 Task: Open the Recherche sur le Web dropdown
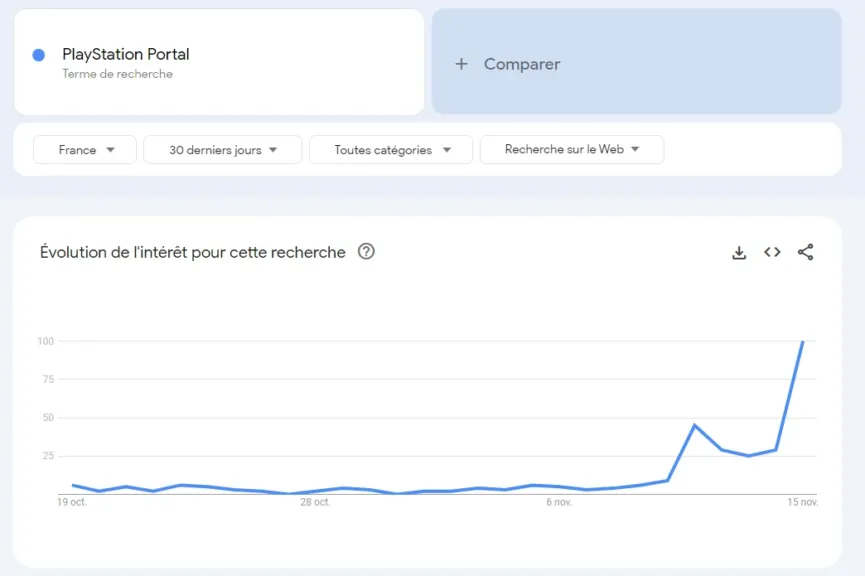click(572, 150)
